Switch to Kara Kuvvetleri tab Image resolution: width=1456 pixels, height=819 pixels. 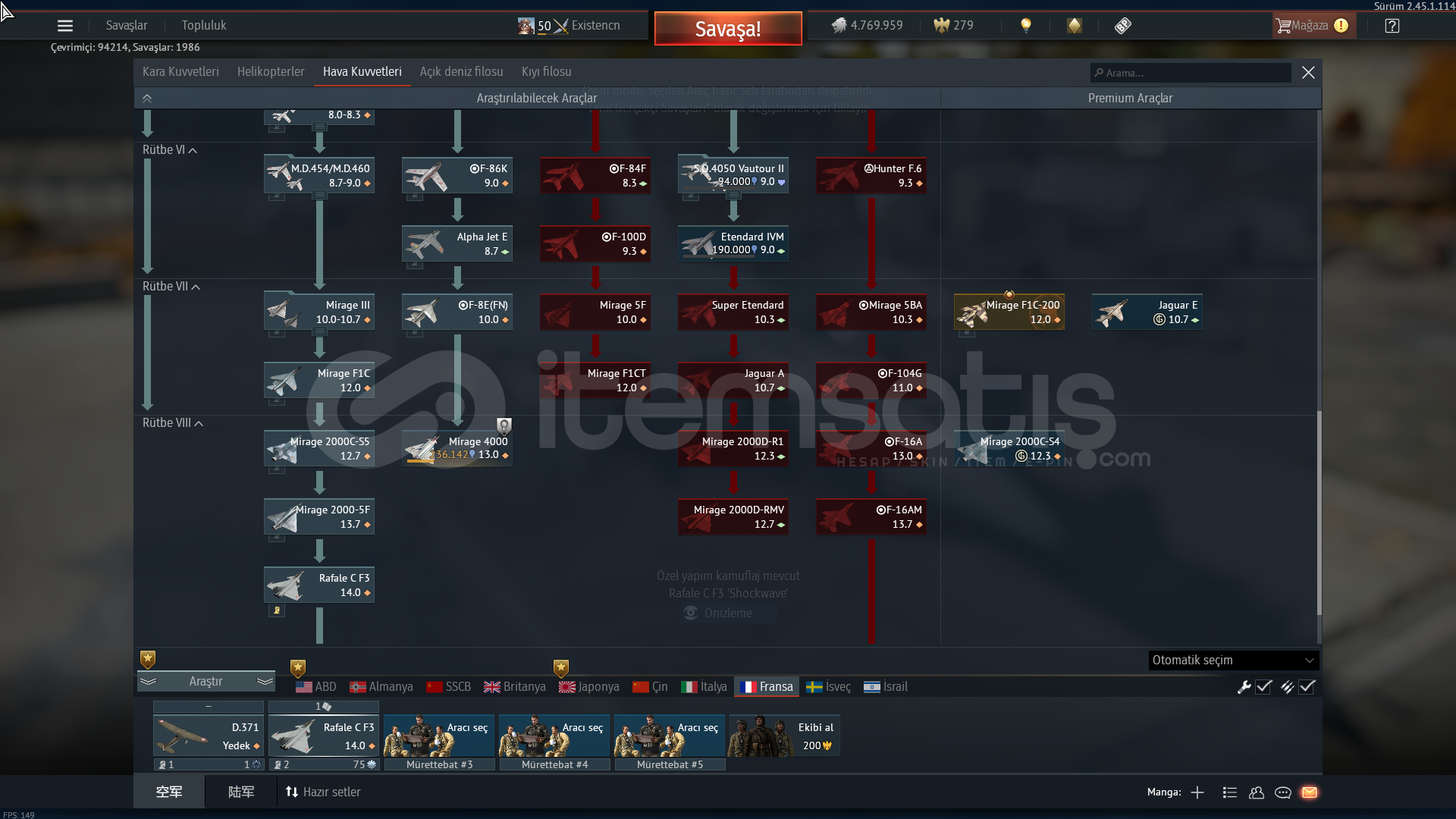(180, 72)
